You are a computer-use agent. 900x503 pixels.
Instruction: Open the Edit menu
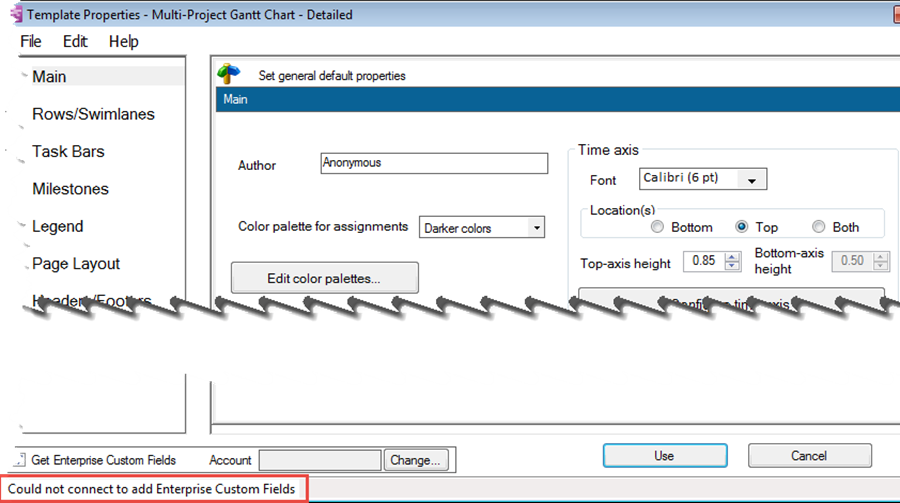(75, 41)
